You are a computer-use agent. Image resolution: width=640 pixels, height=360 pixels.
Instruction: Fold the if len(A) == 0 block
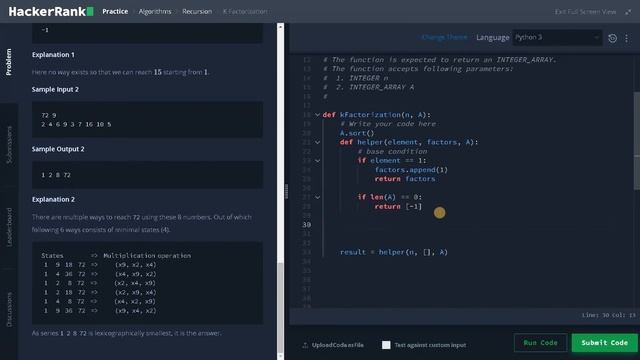click(x=317, y=197)
